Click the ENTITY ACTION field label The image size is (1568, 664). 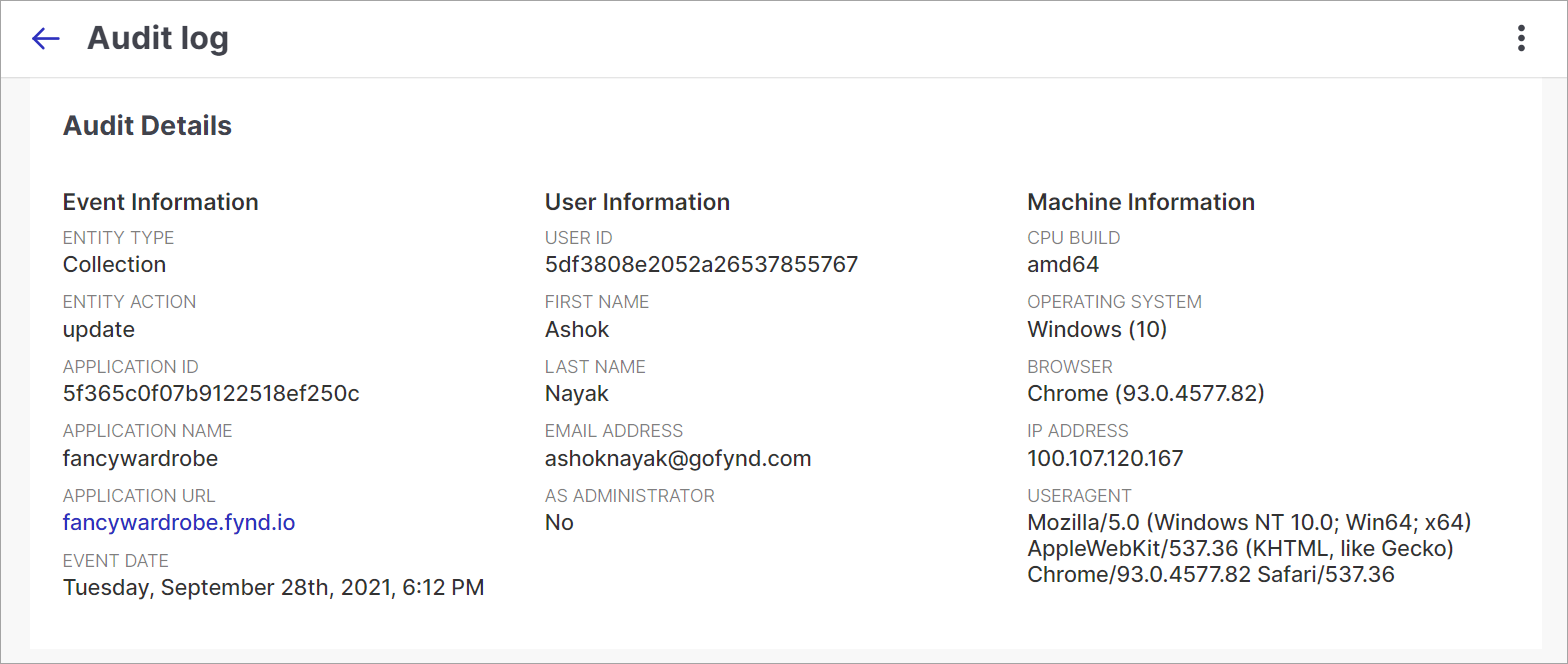(129, 302)
